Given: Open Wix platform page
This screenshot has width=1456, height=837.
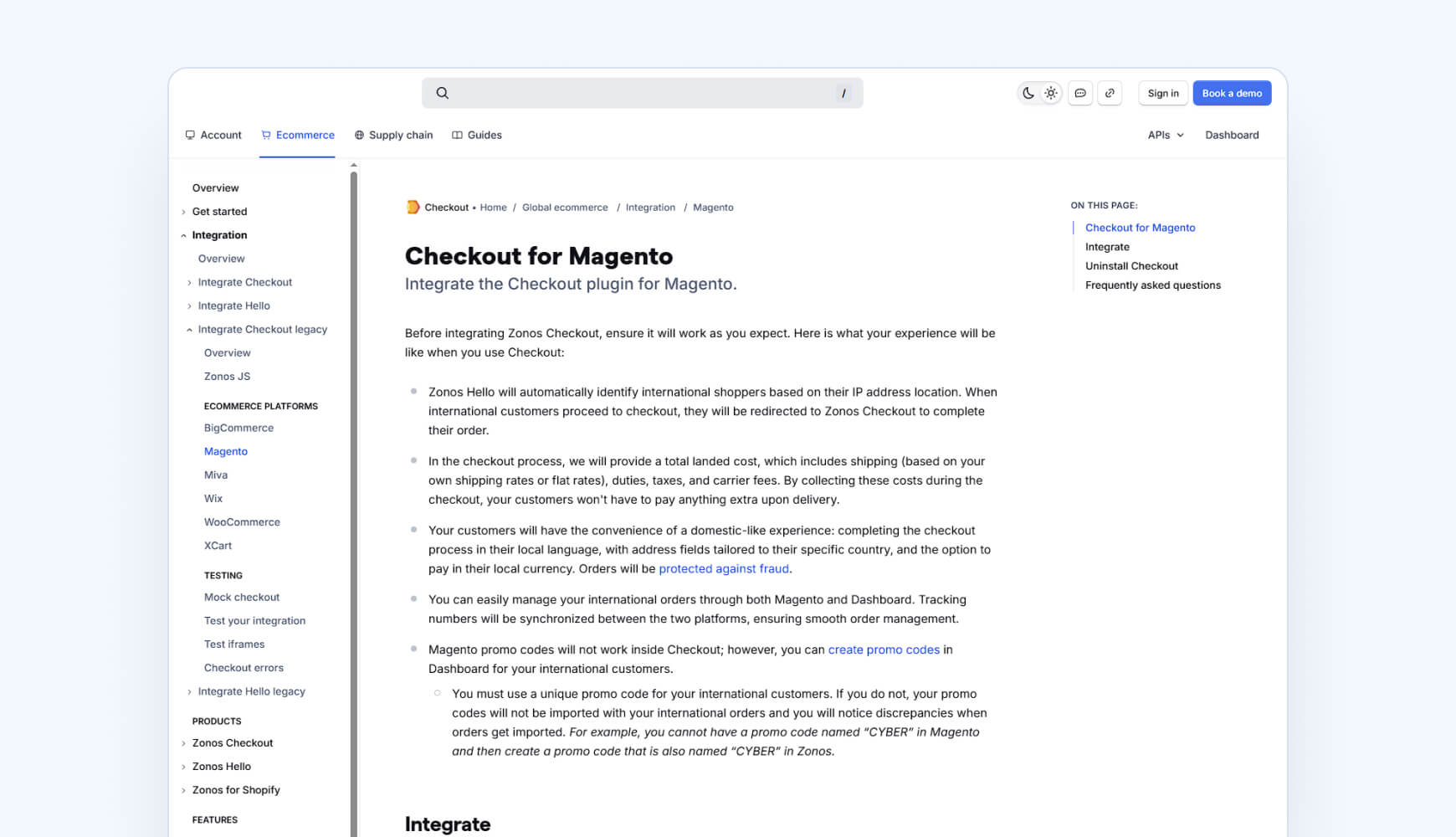Looking at the screenshot, I should (x=213, y=498).
